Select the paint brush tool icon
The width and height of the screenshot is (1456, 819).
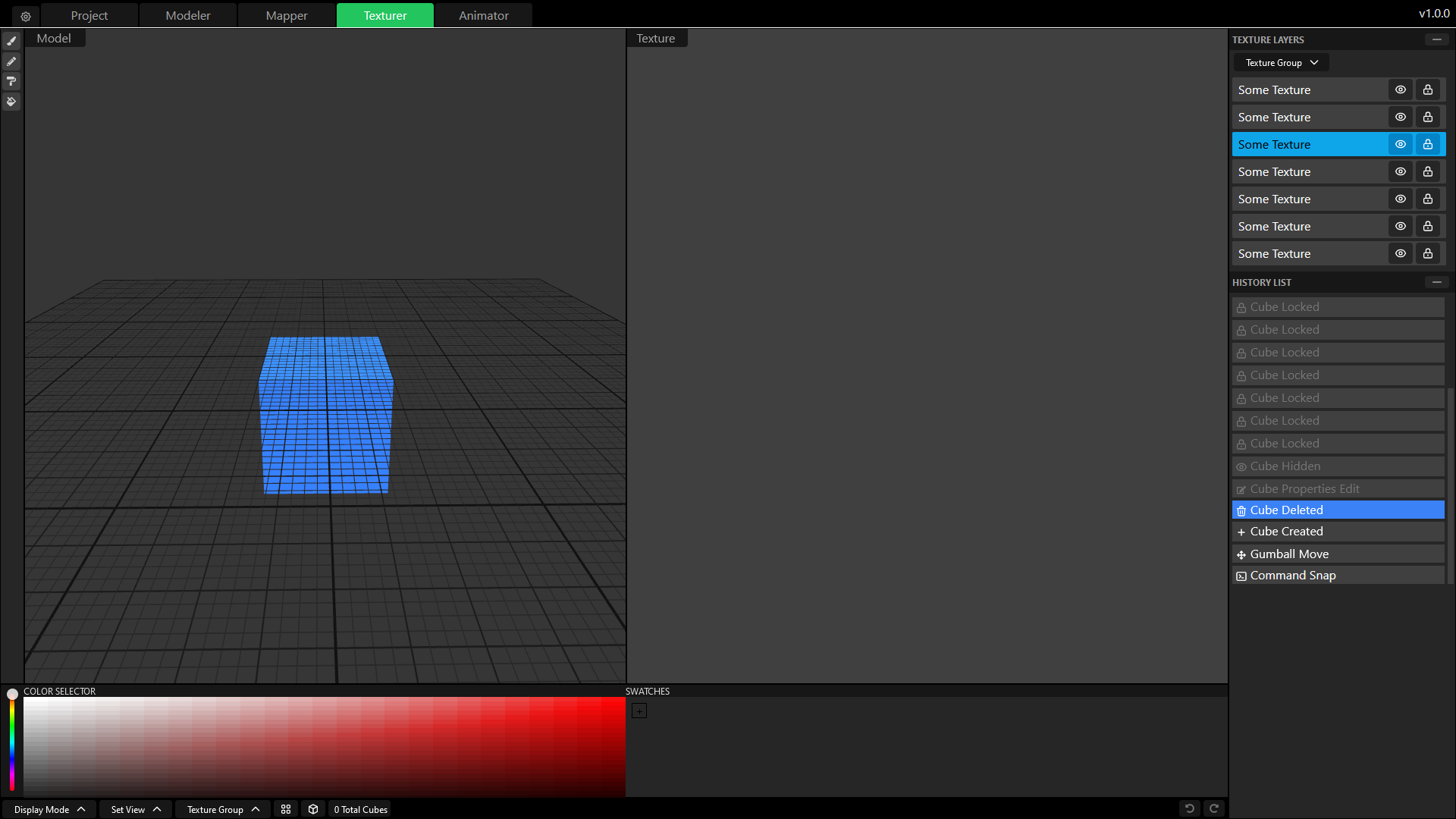click(12, 41)
